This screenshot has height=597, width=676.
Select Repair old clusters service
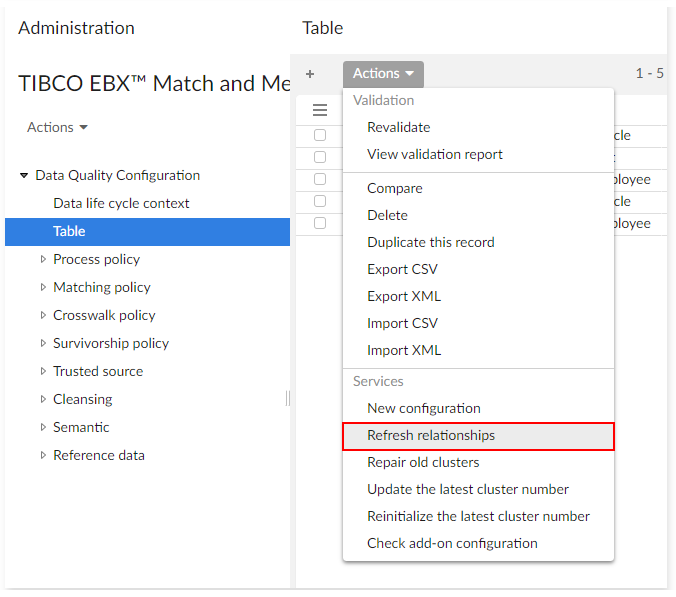[423, 462]
